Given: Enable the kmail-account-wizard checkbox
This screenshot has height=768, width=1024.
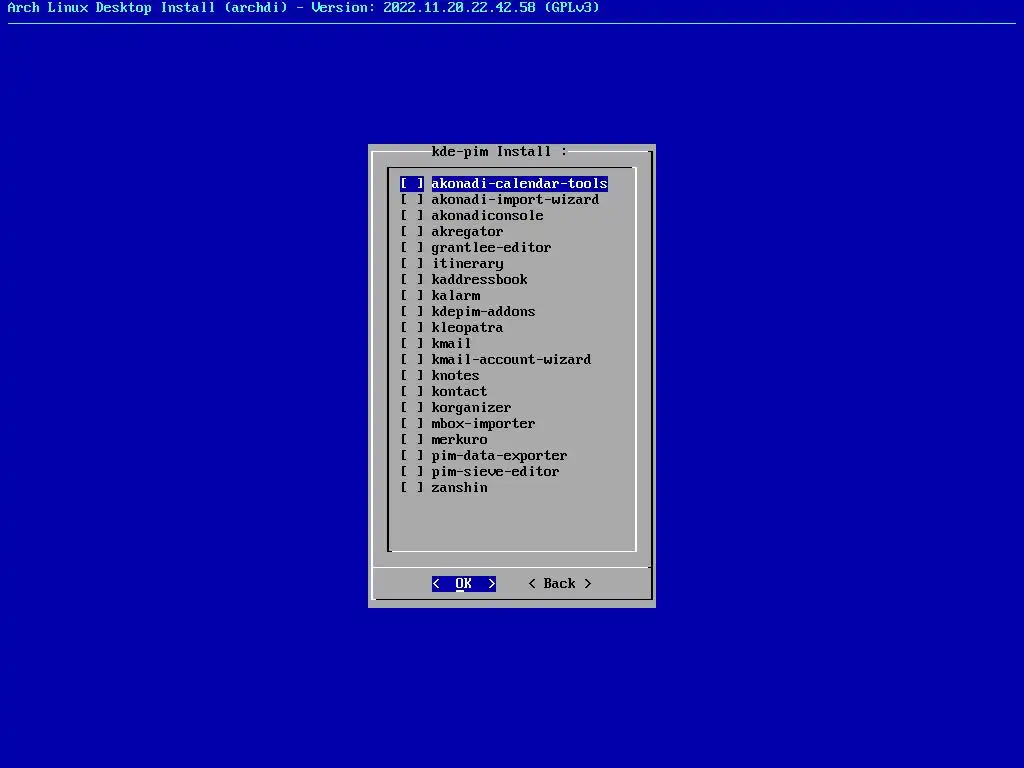Looking at the screenshot, I should [x=411, y=360].
